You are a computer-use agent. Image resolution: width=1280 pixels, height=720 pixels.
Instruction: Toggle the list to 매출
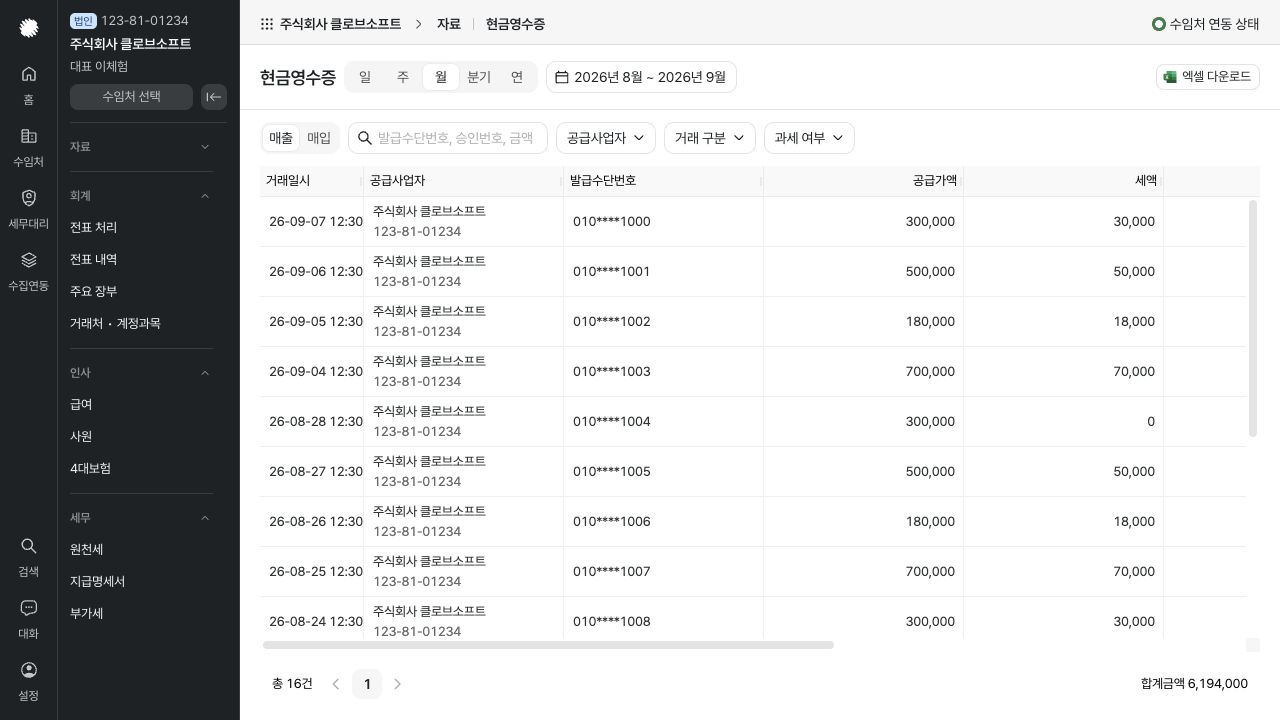[x=281, y=138]
